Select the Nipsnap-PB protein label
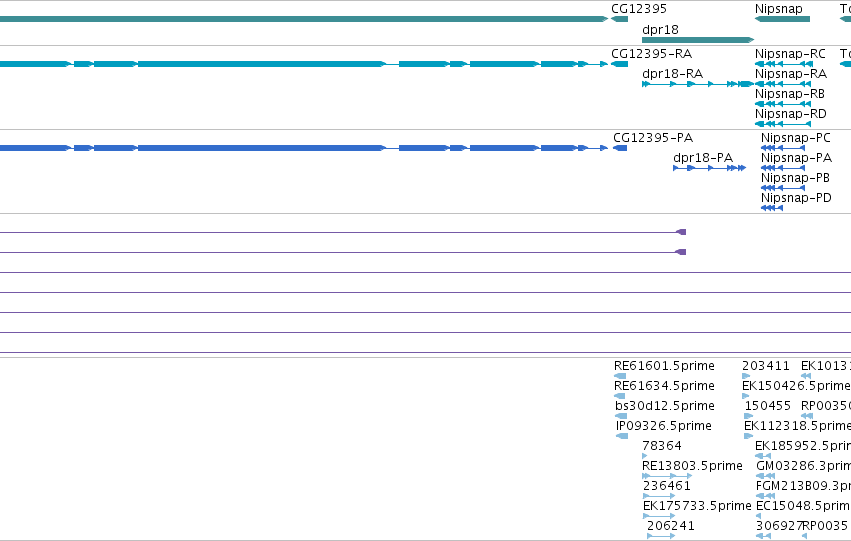This screenshot has width=851, height=541. coord(795,178)
